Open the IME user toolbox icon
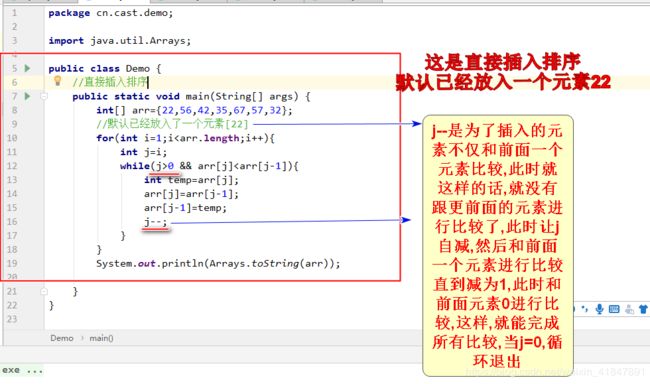This screenshot has height=384, width=650. pyautogui.click(x=629, y=309)
